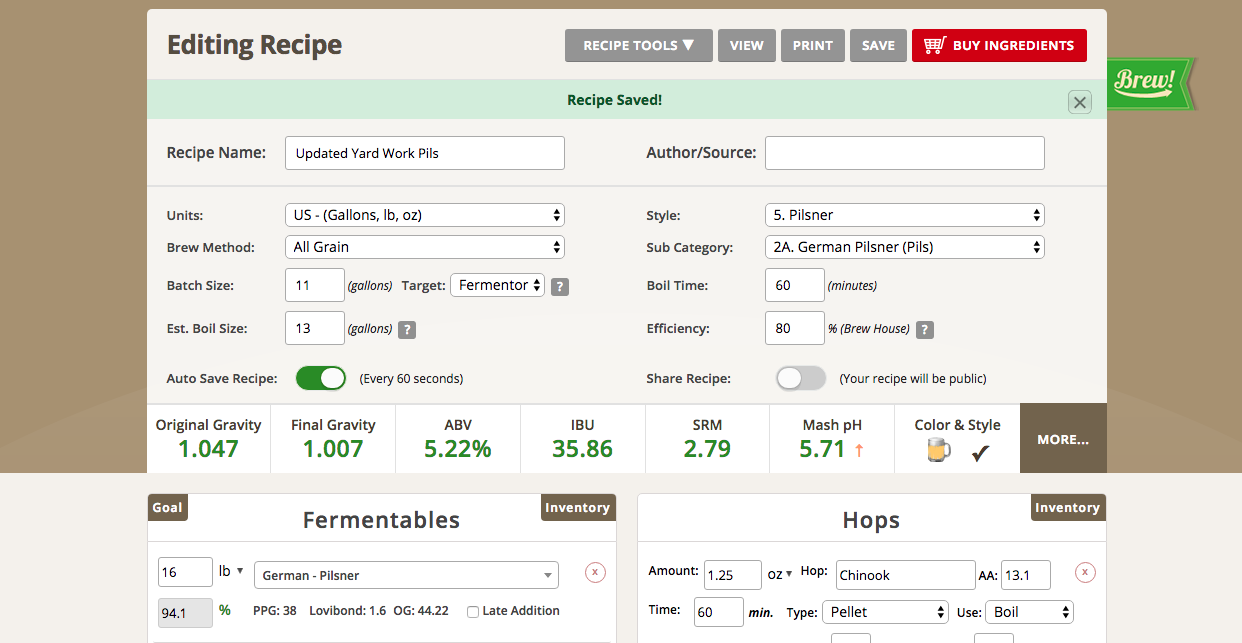Open the Fermentables Inventory tab
The height and width of the screenshot is (643, 1242).
tap(577, 508)
